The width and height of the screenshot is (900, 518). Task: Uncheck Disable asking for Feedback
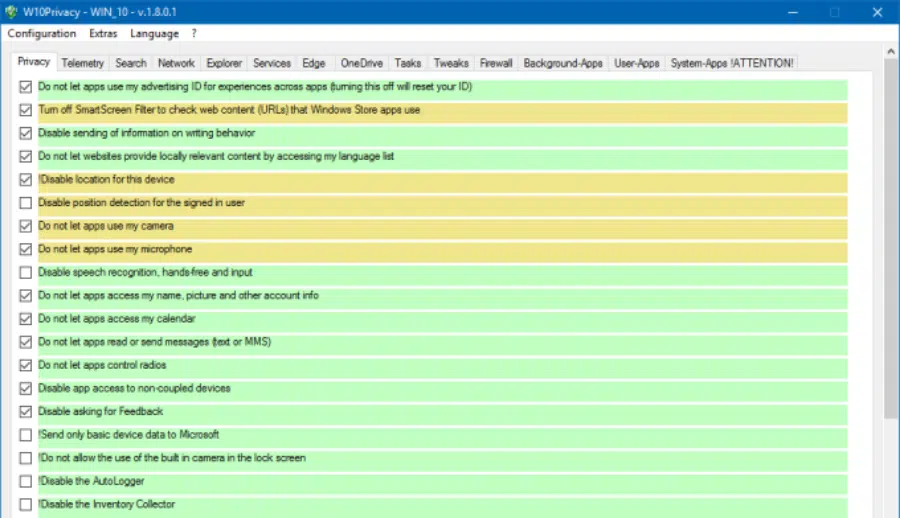pyautogui.click(x=25, y=412)
